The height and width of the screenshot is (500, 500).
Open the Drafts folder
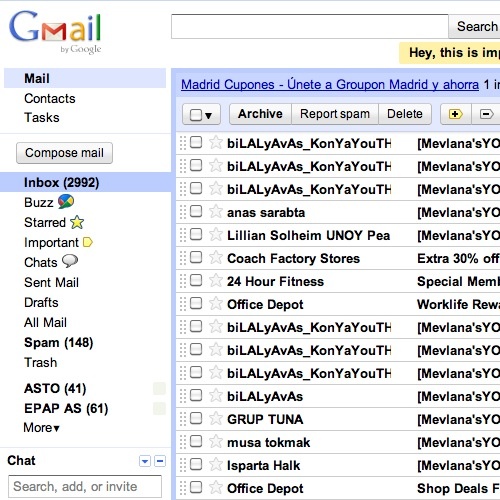pyautogui.click(x=41, y=302)
